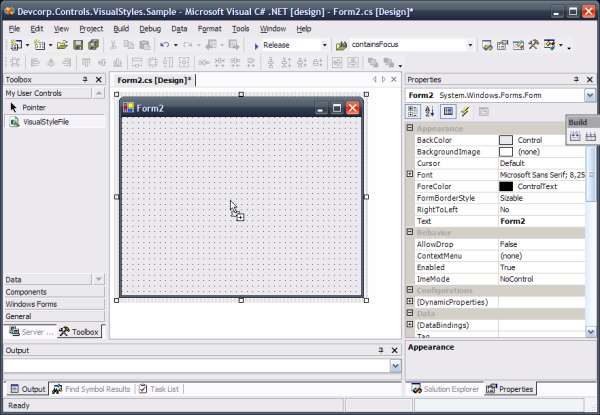Click the Find in Files binoculars icon
600x415 pixels.
tap(341, 46)
